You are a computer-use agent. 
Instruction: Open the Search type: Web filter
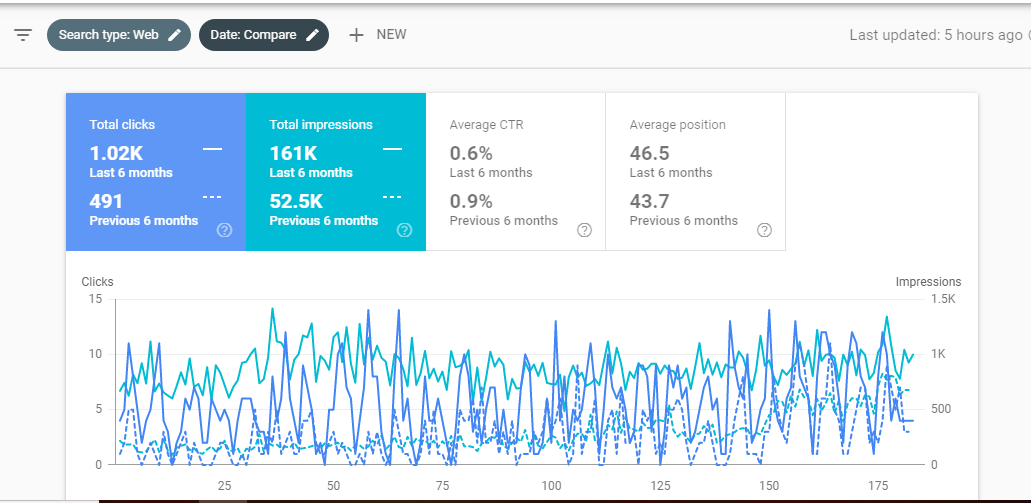(x=108, y=35)
